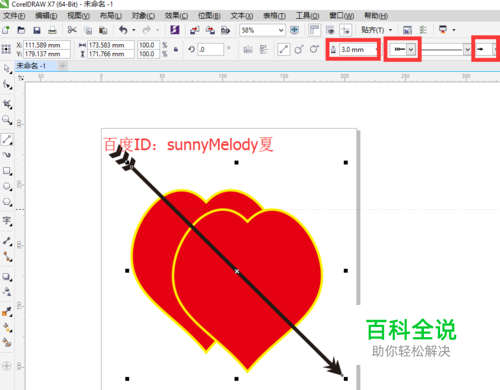Add a new document tab with plus
Viewport: 500px width, 390px height.
coord(62,66)
